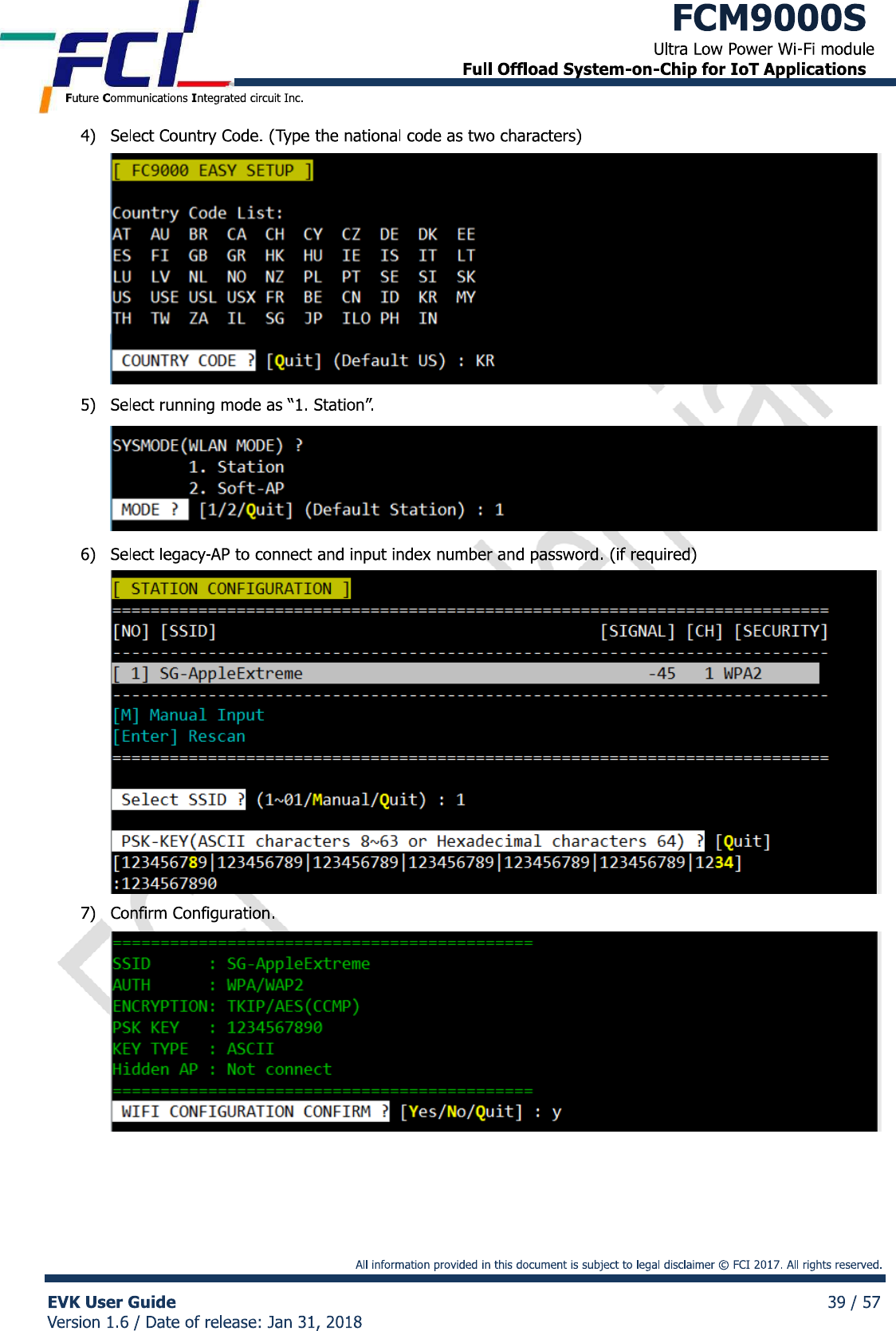
Task: Click 'EVK User Guide' footer title
Action: pos(112,1302)
